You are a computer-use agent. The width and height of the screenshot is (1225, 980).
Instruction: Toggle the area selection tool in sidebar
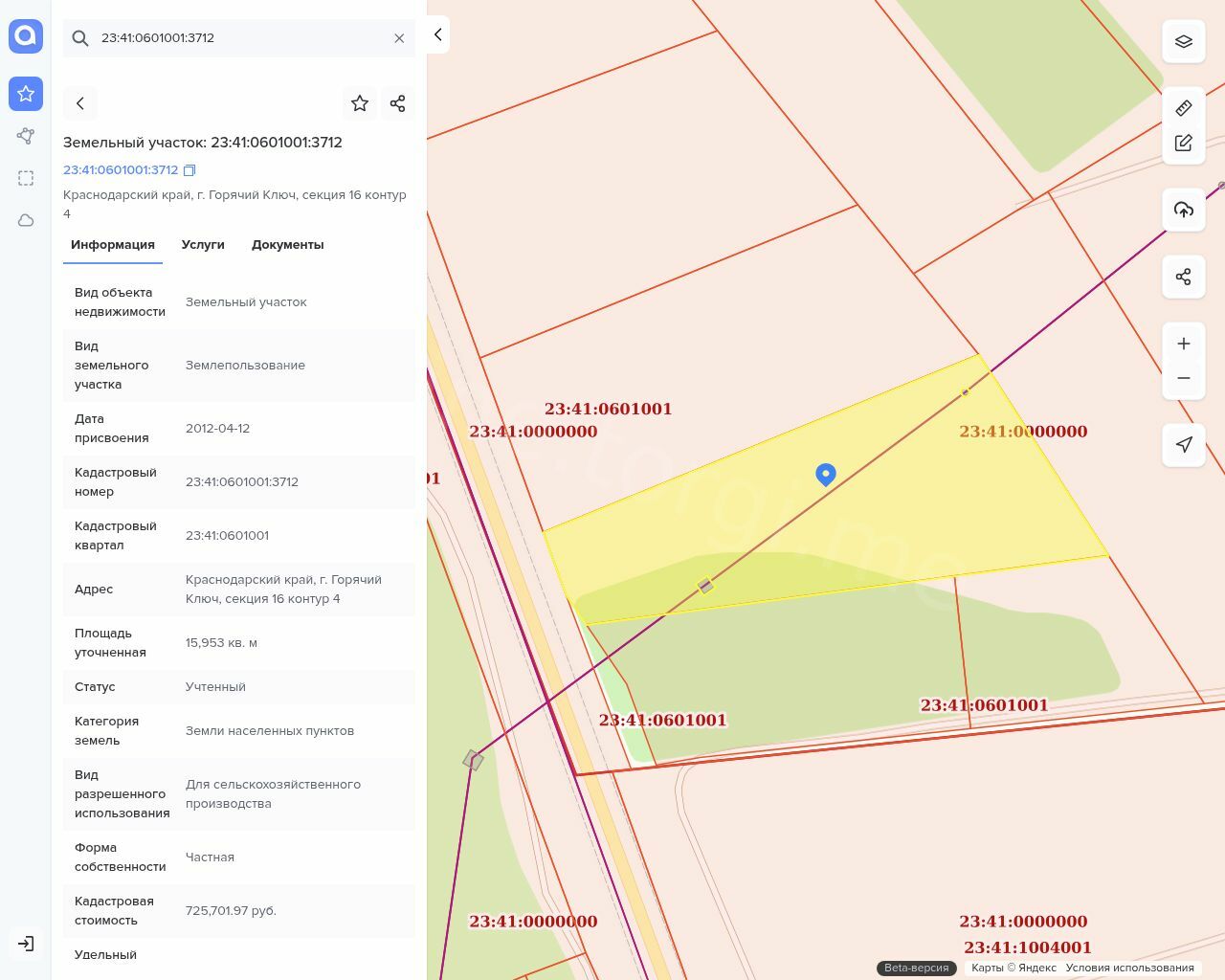26,178
